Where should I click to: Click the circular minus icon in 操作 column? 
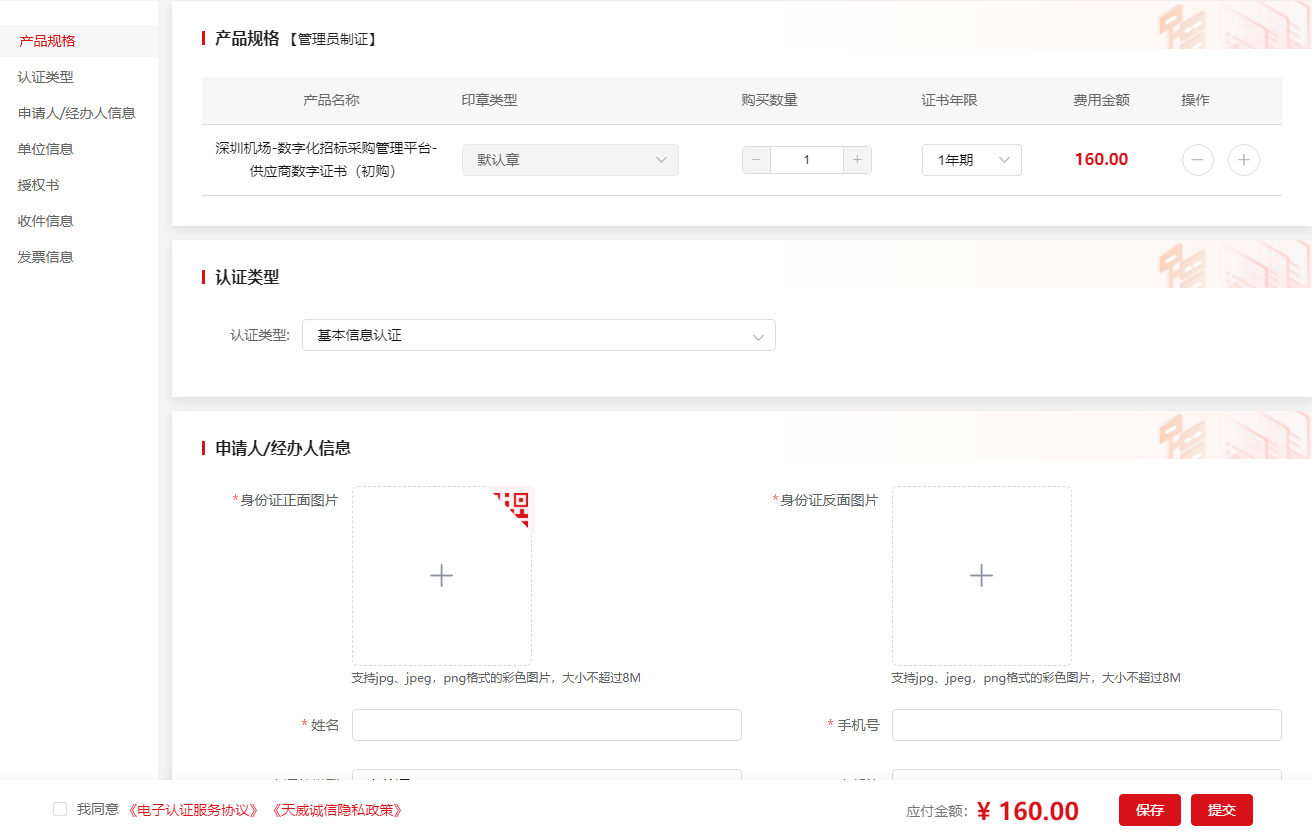tap(1197, 160)
